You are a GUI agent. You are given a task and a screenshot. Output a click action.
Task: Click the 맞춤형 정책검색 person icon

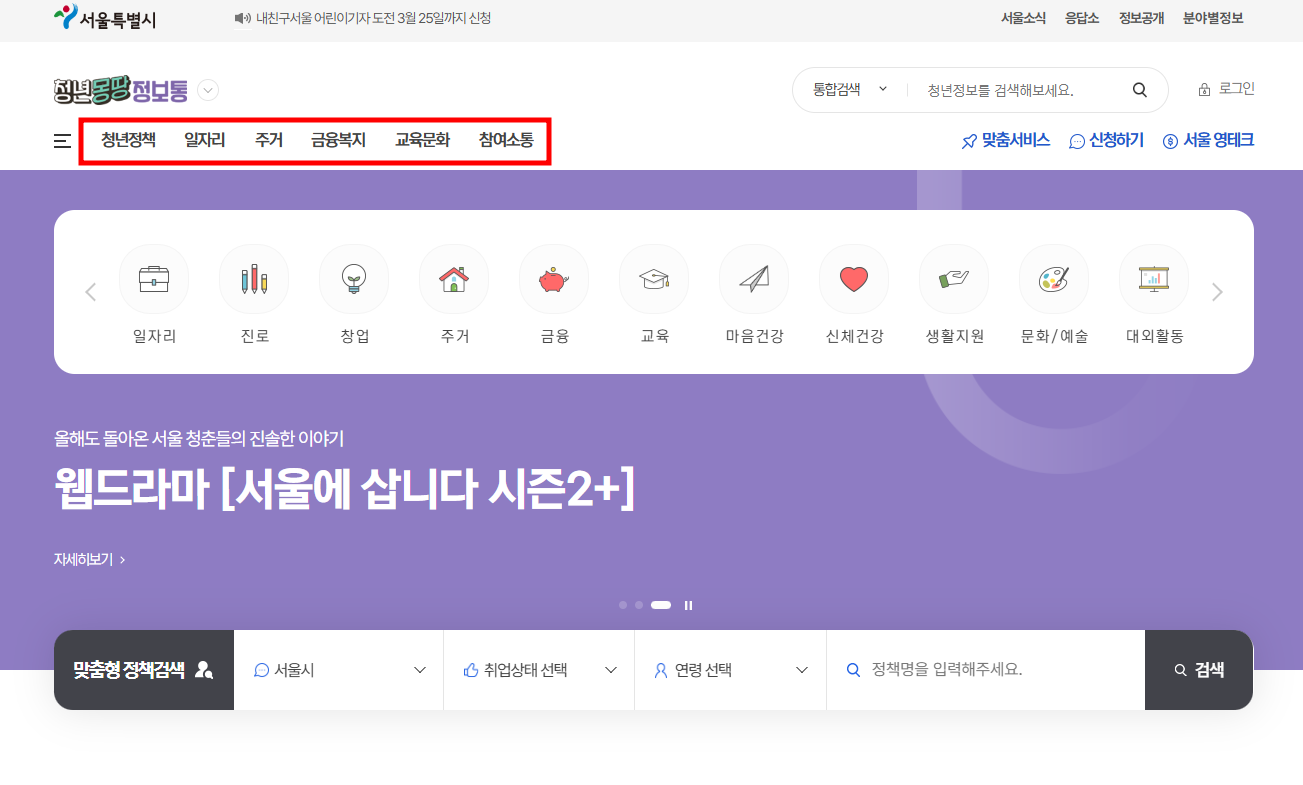point(204,670)
